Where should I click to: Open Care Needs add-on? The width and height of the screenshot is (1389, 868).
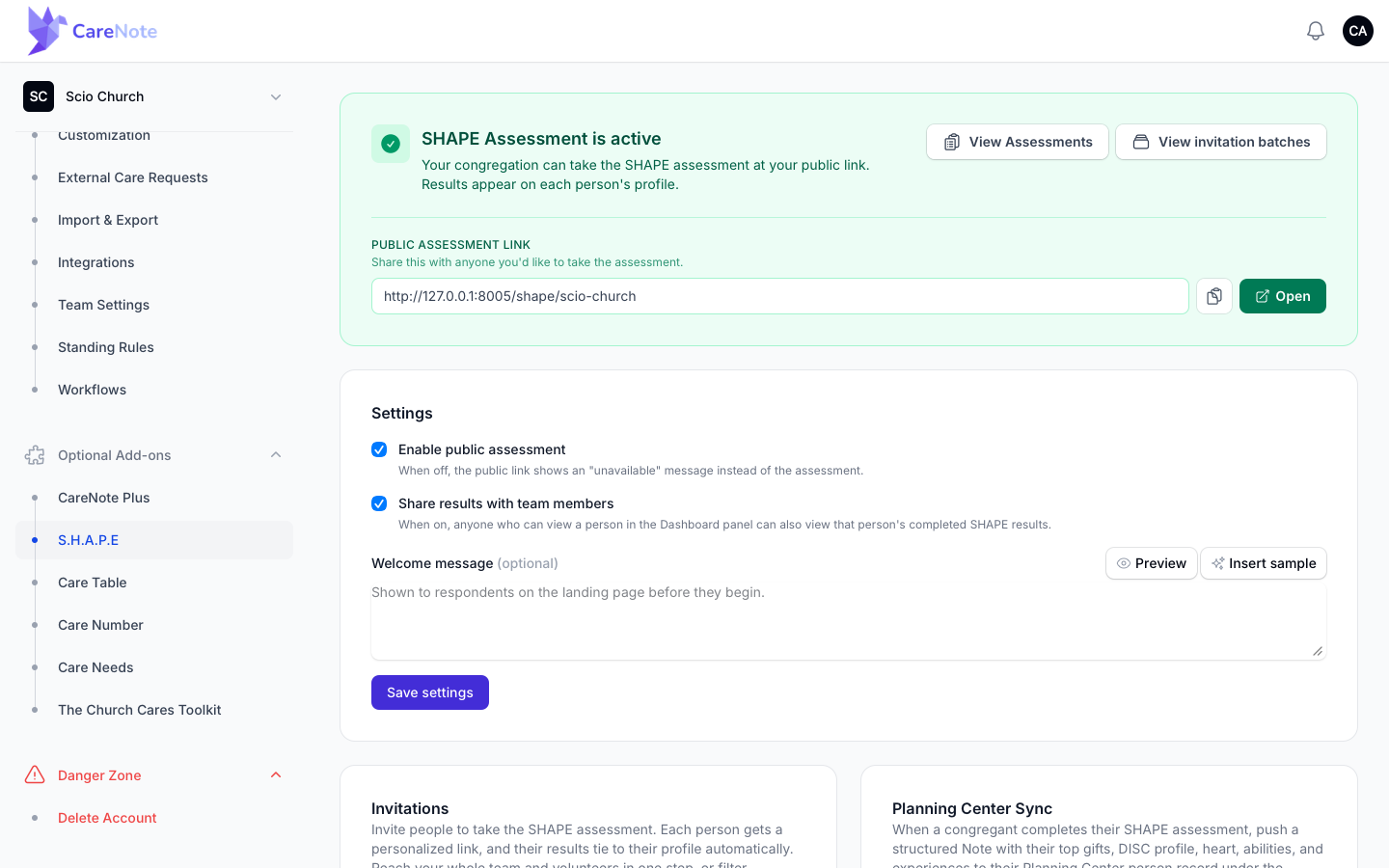click(95, 667)
